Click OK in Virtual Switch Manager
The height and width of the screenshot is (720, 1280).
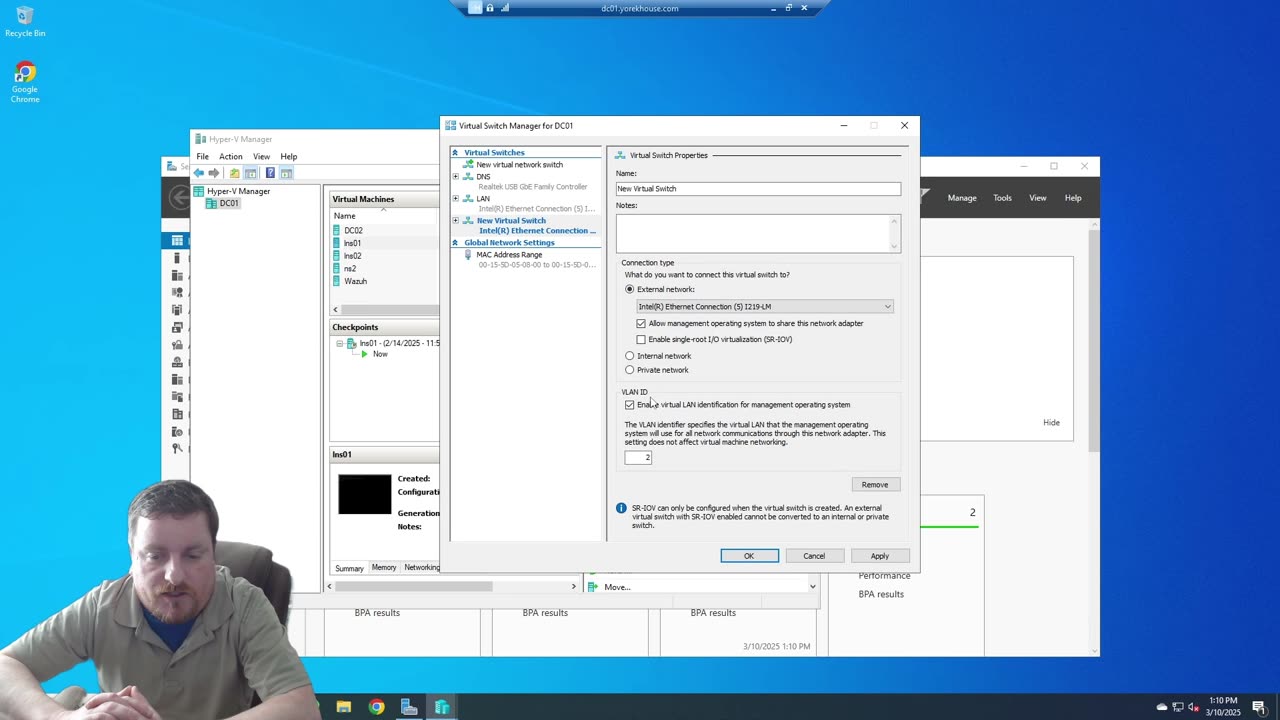pyautogui.click(x=749, y=556)
